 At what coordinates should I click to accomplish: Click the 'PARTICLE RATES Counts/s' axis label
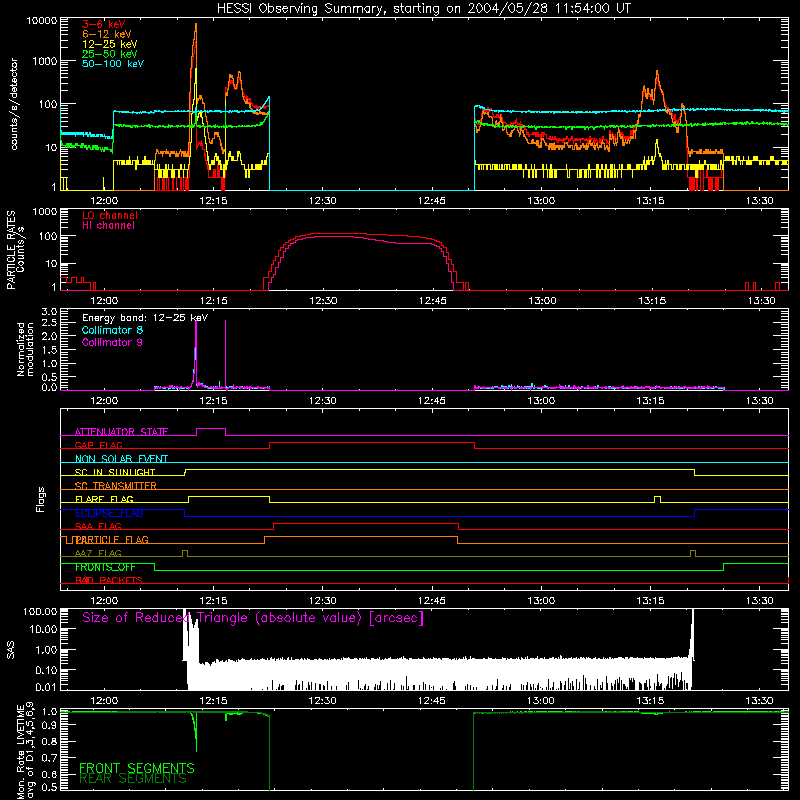(x=15, y=250)
